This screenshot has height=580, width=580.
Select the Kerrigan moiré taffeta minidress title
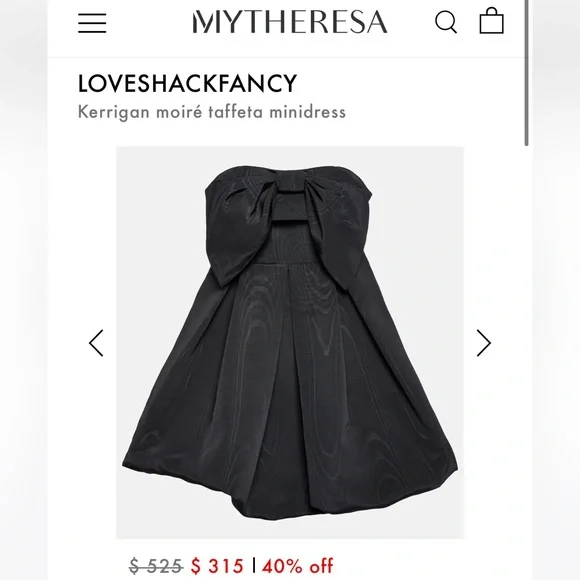coord(212,112)
